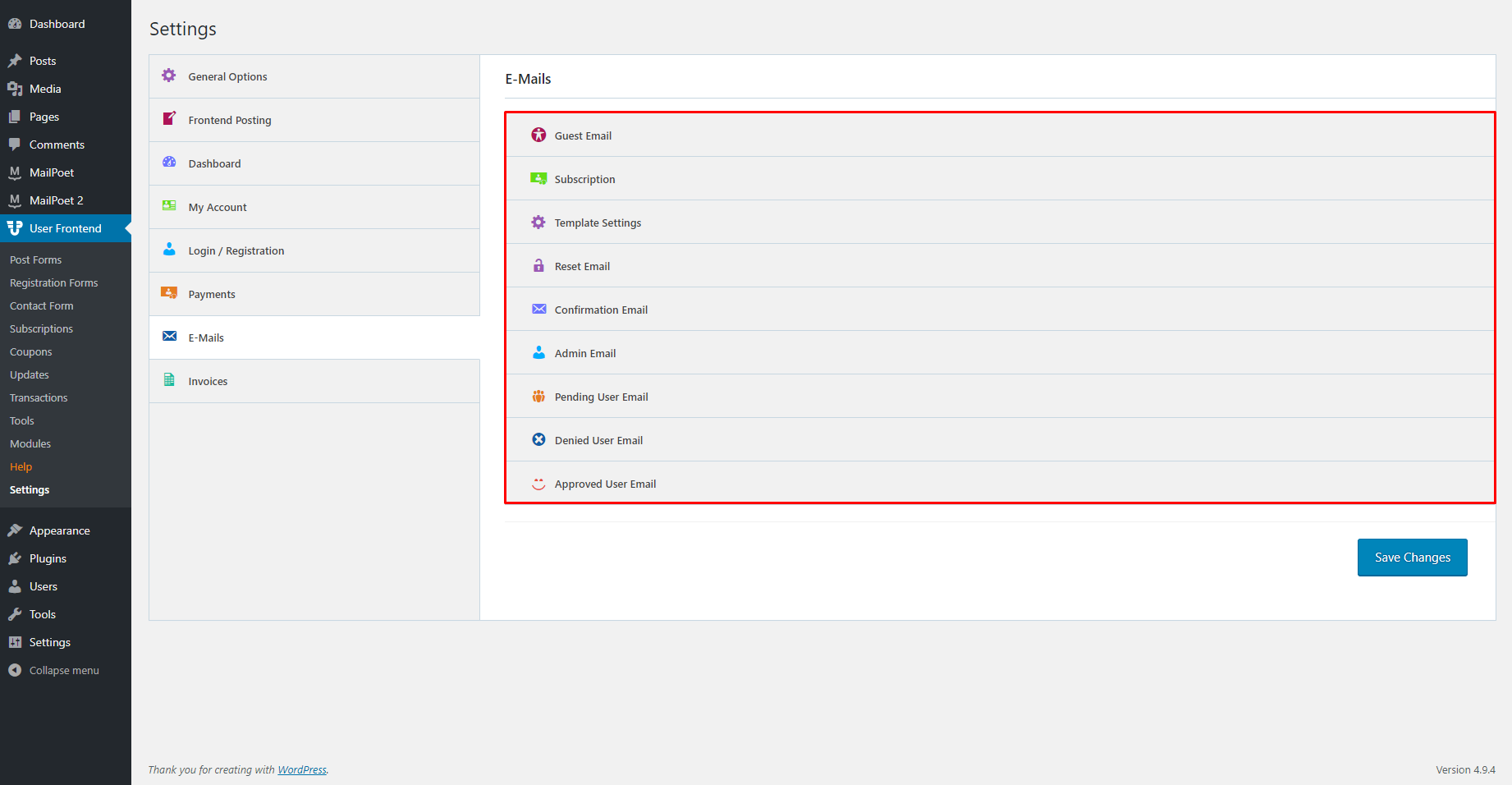The width and height of the screenshot is (1512, 785).
Task: Click the Comments bubble icon
Action: click(15, 145)
